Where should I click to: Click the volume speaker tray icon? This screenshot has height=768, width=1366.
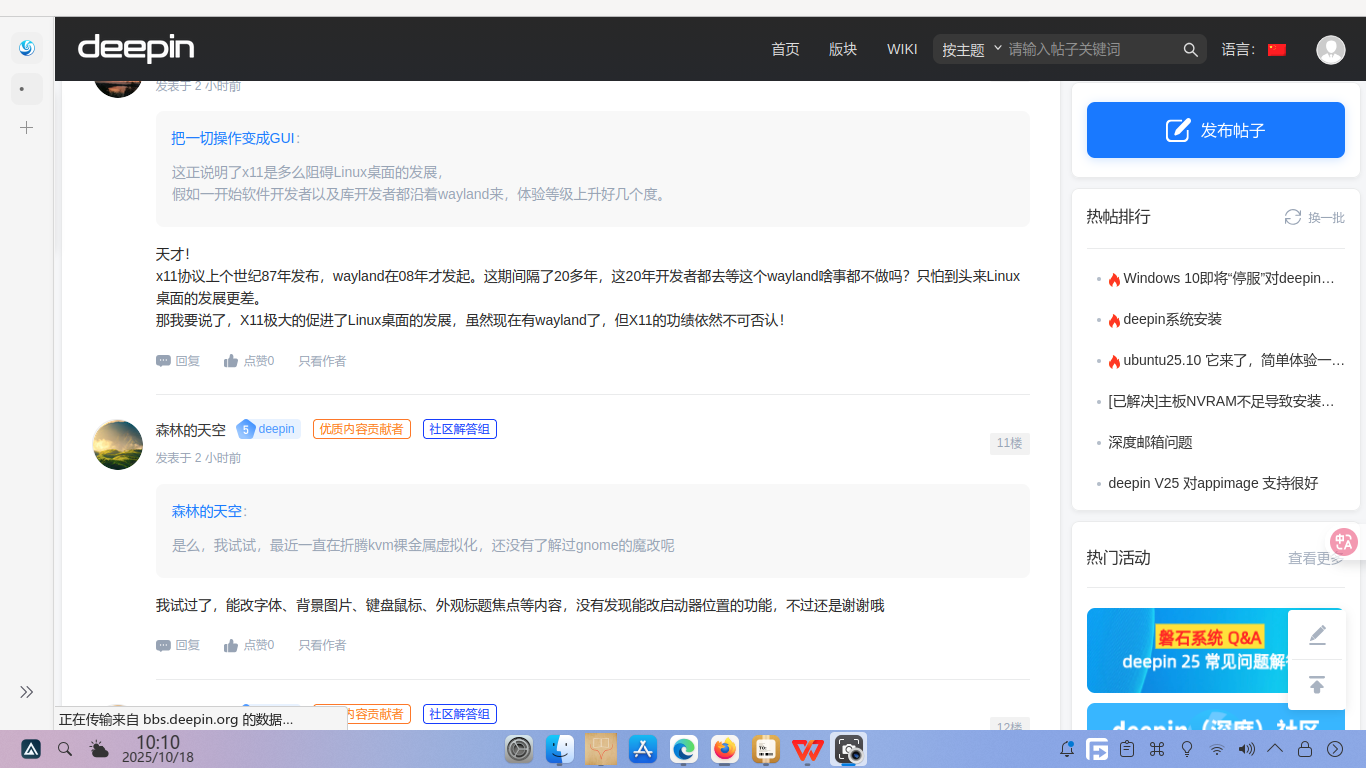(1246, 749)
